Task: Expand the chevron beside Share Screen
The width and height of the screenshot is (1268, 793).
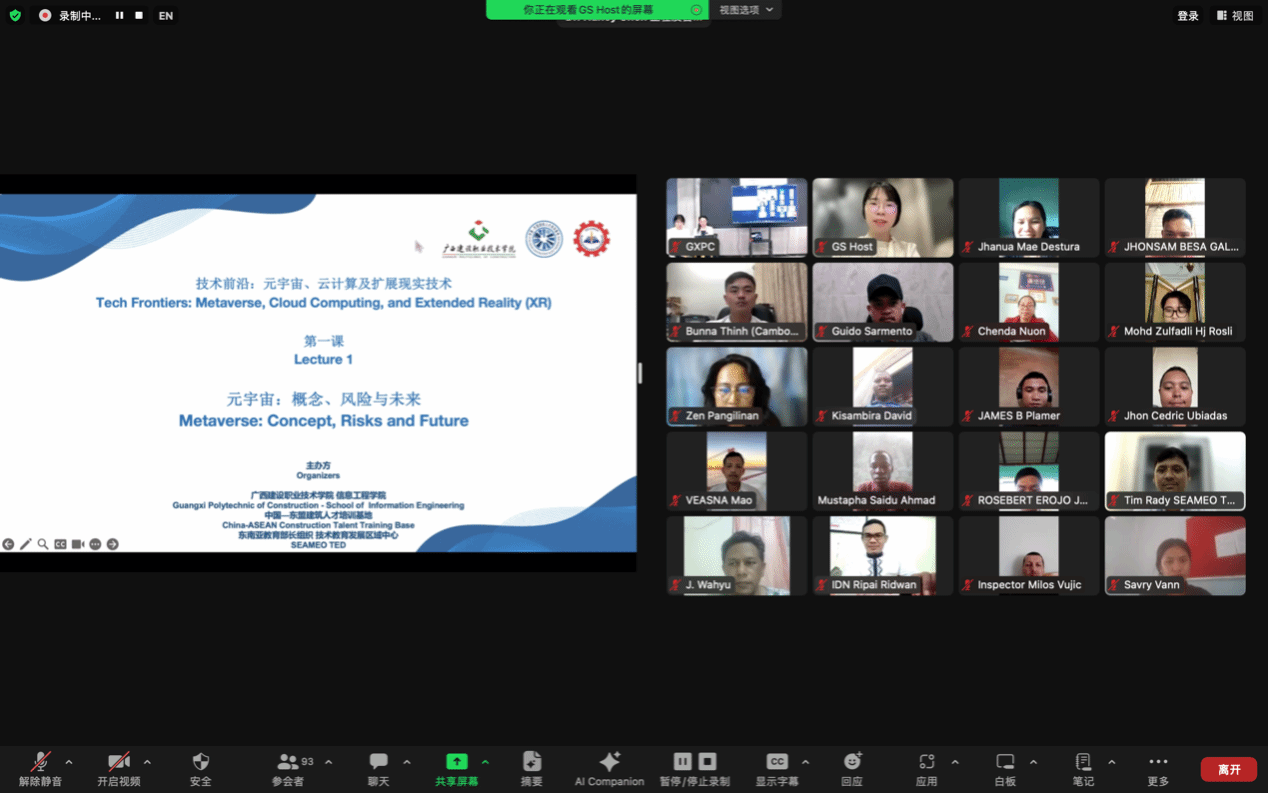Action: pos(486,762)
